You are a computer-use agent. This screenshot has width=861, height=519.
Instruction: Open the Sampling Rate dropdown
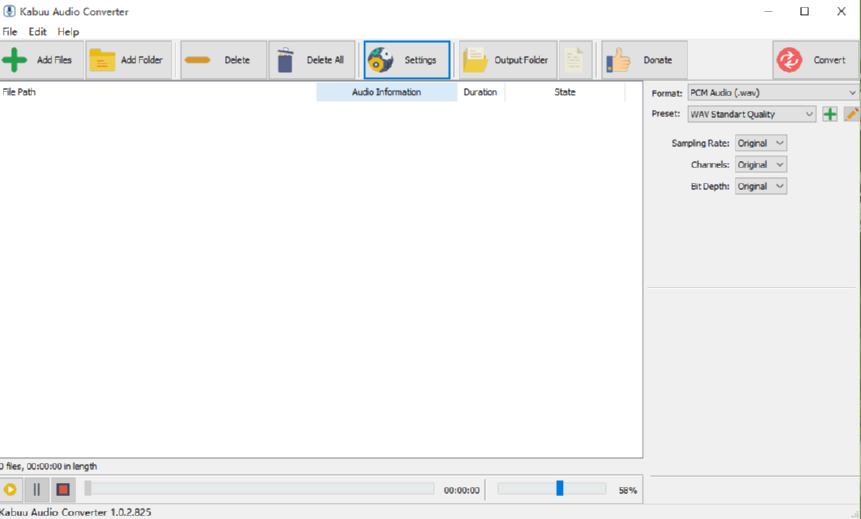[761, 143]
